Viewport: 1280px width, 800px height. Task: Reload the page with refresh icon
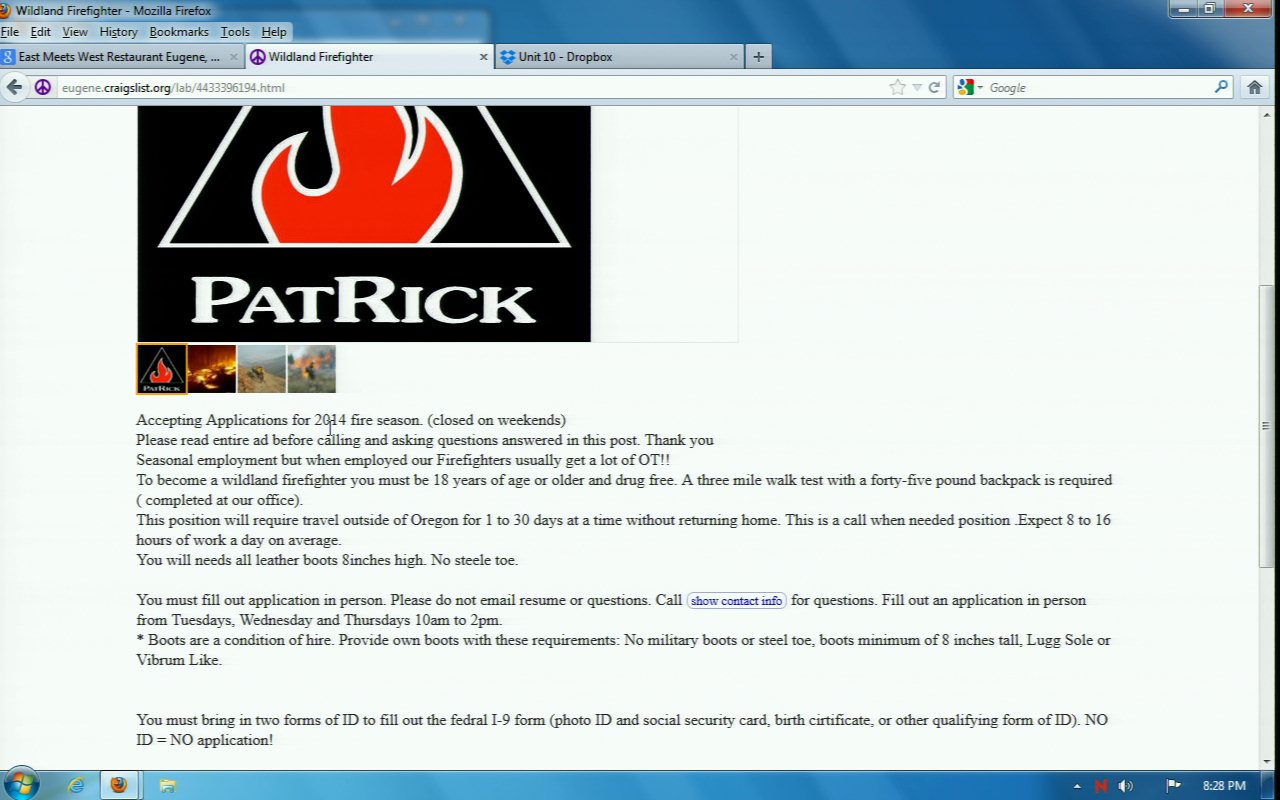(934, 87)
